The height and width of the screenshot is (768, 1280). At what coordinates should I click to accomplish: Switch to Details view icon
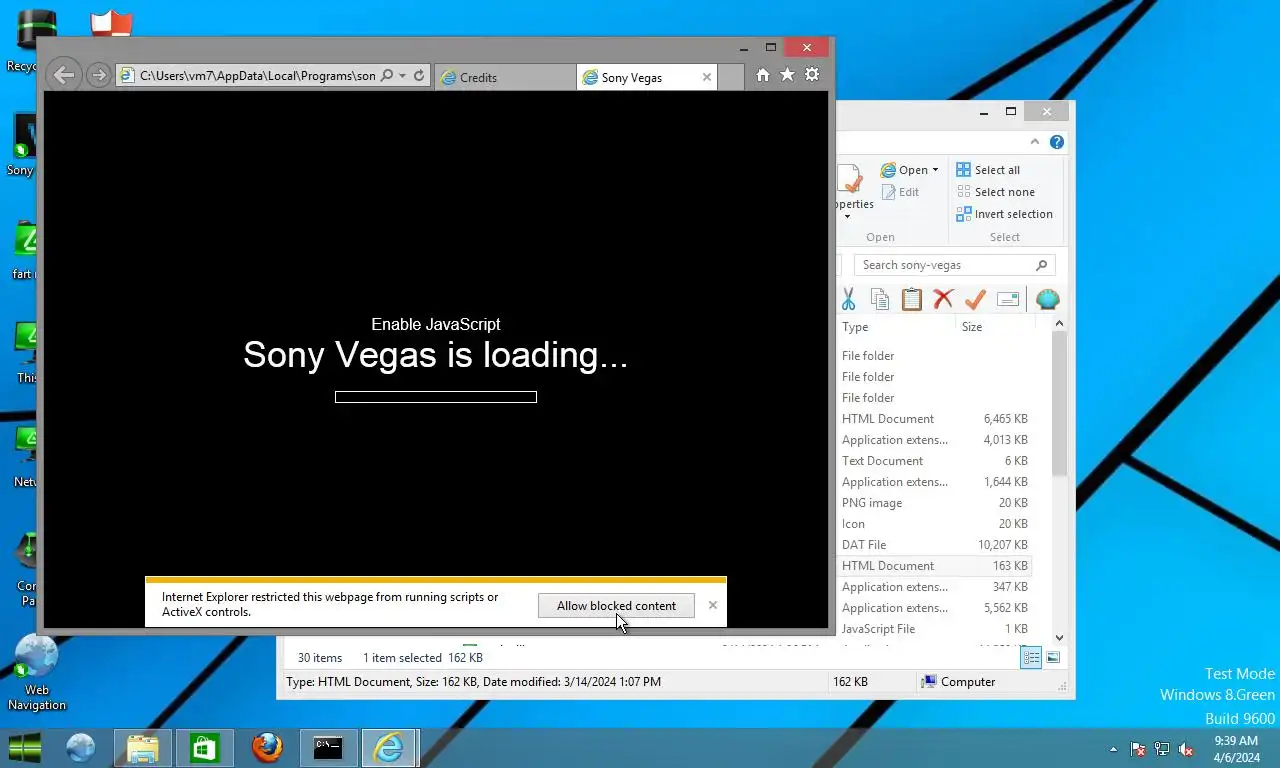click(1030, 658)
